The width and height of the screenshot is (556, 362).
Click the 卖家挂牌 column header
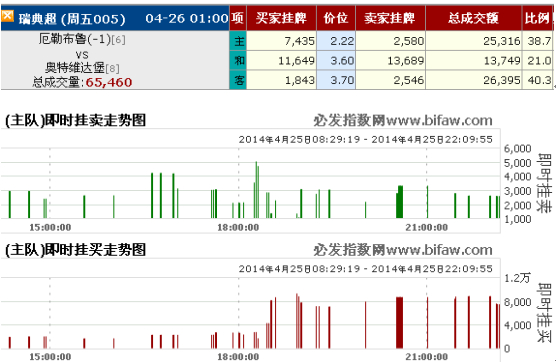tap(390, 18)
